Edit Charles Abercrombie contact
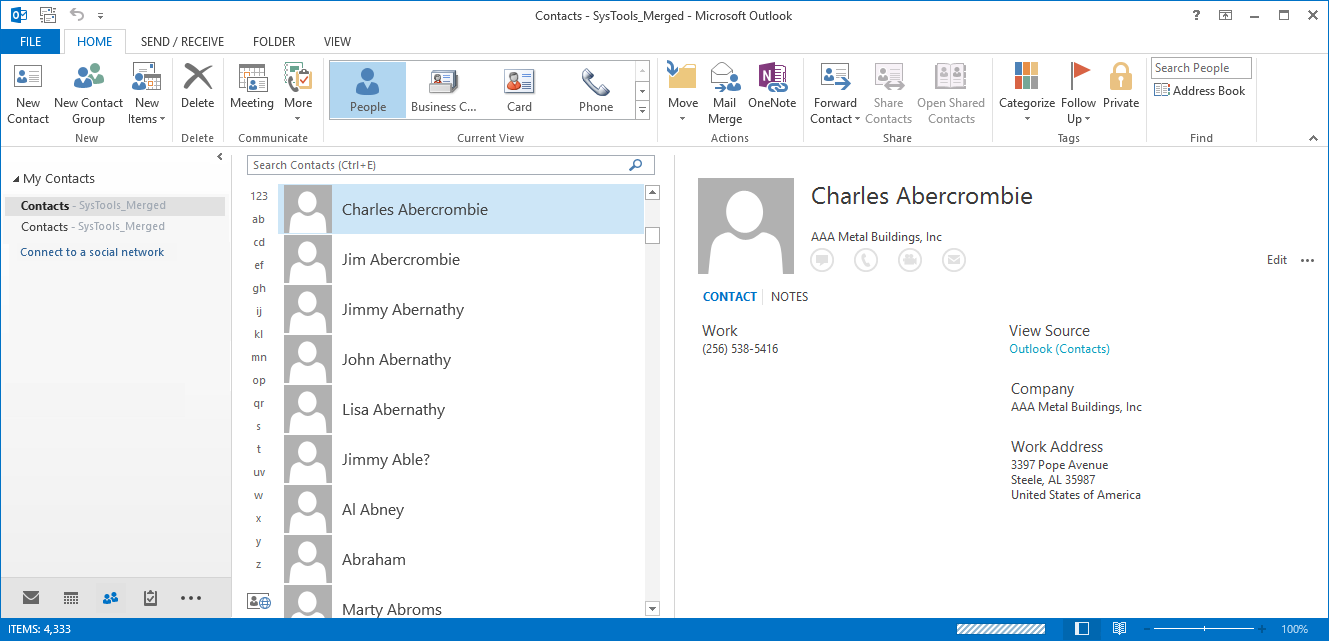This screenshot has height=641, width=1329. pos(1277,260)
